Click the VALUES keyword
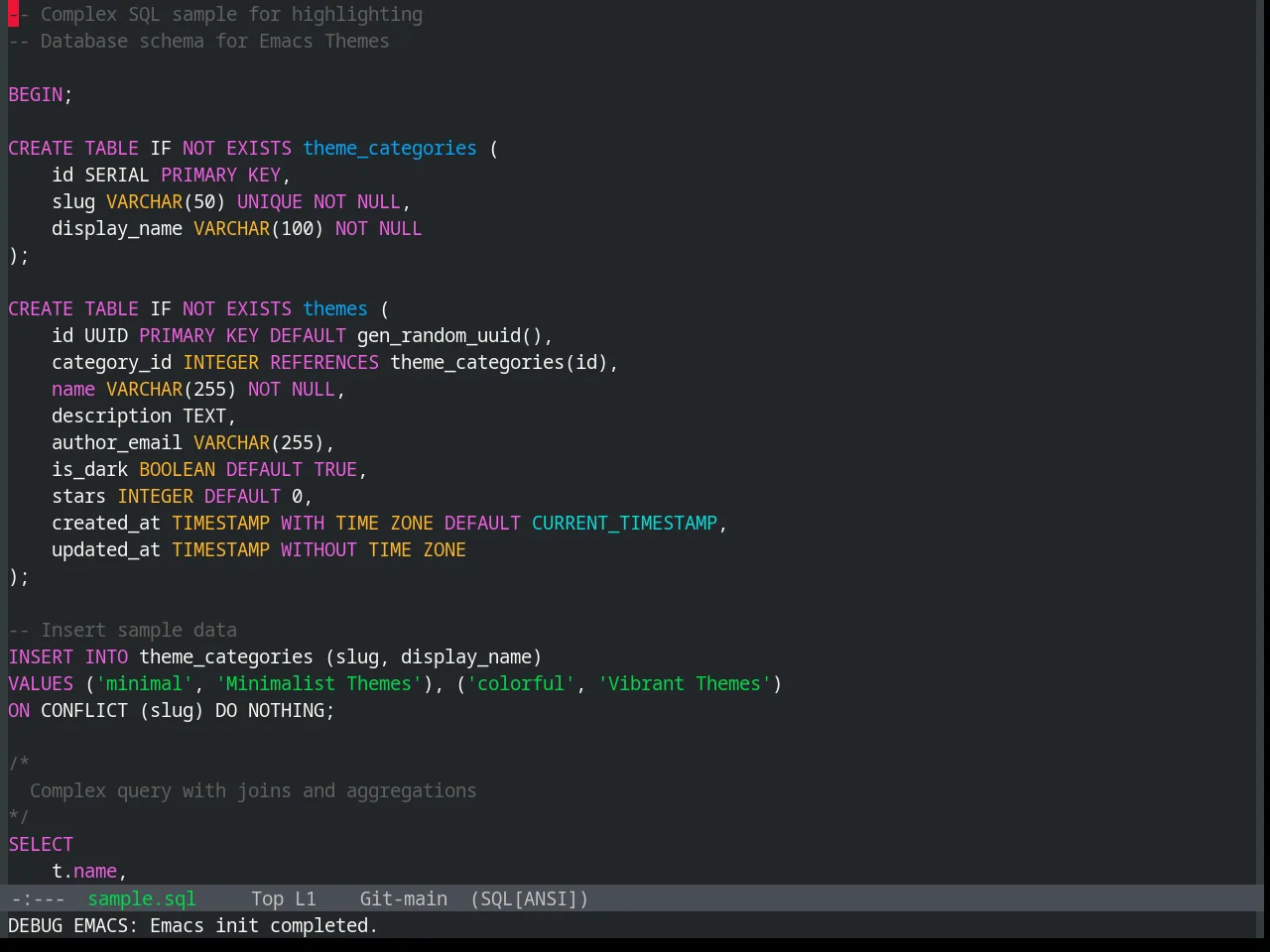 pyautogui.click(x=41, y=684)
